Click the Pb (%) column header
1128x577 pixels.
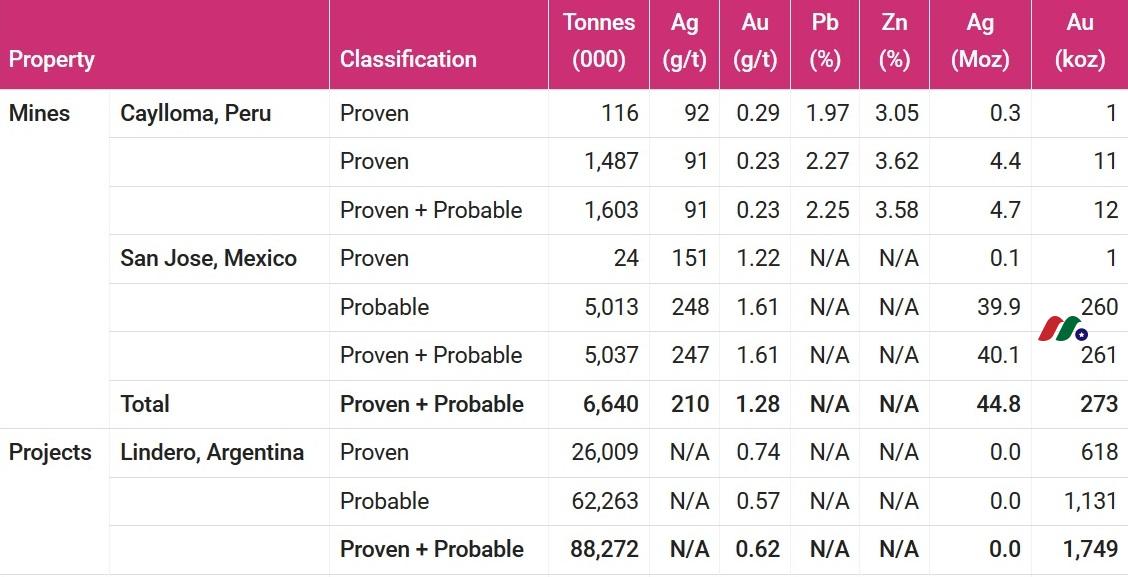point(824,40)
